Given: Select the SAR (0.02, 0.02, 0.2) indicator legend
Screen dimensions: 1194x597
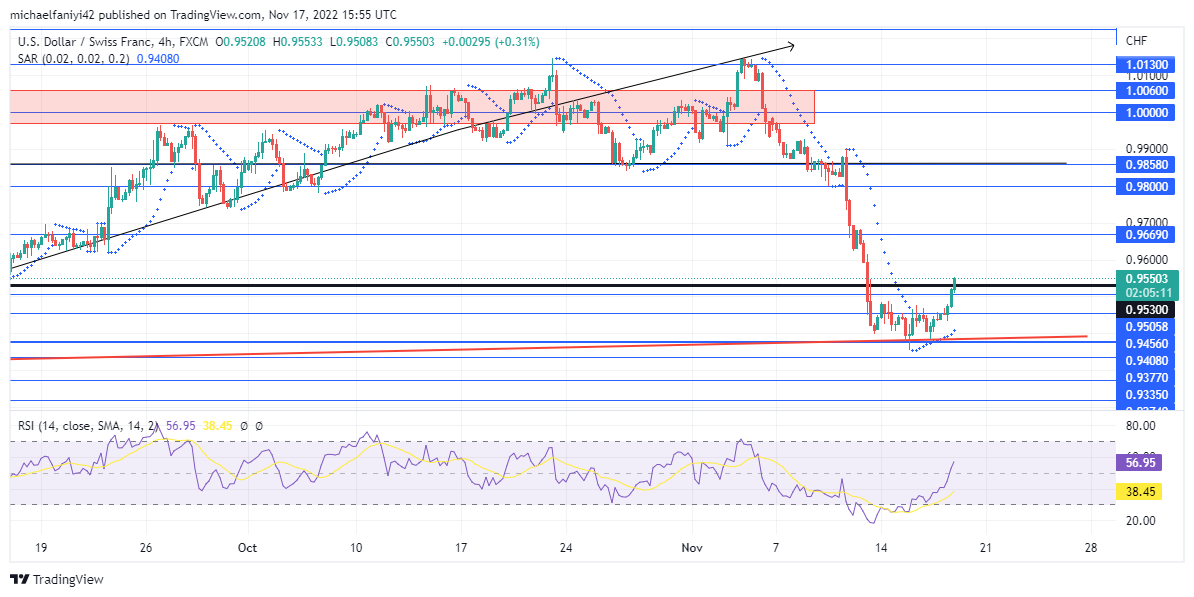Looking at the screenshot, I should click(72, 57).
